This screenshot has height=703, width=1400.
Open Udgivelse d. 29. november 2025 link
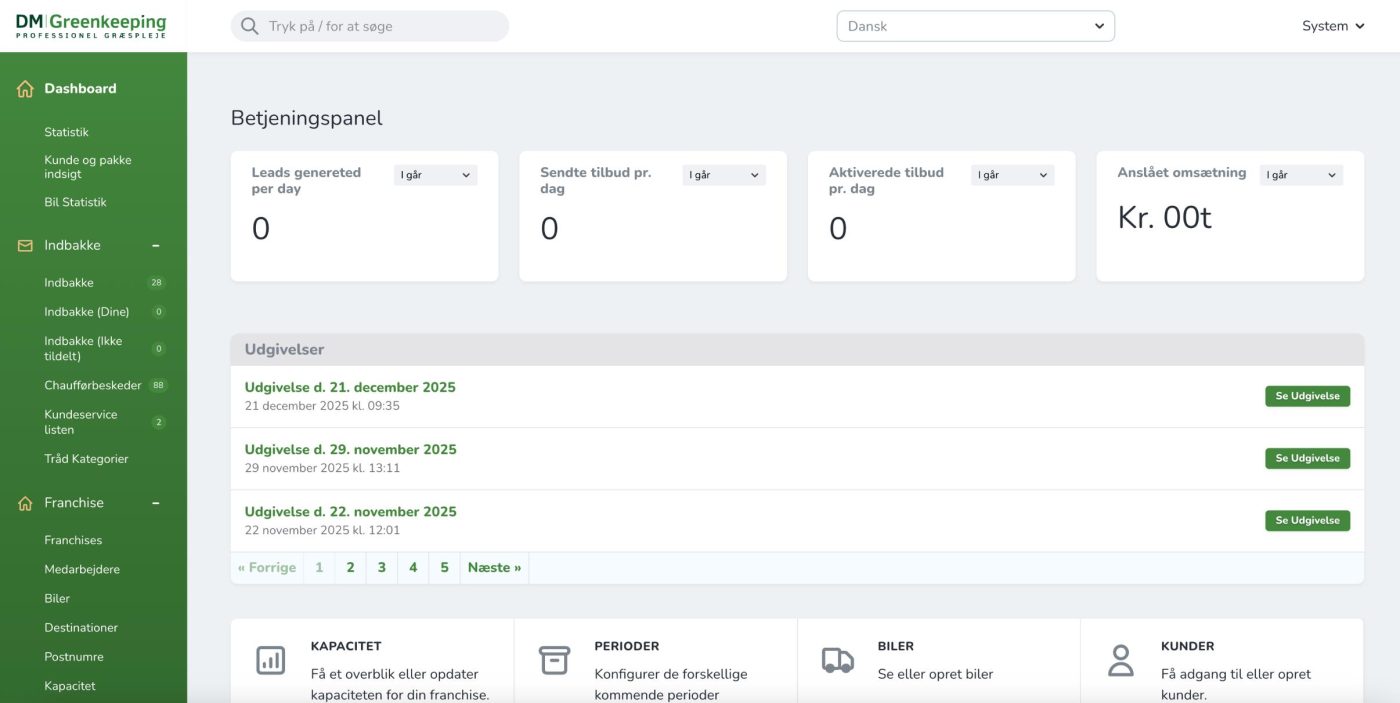[x=350, y=450]
